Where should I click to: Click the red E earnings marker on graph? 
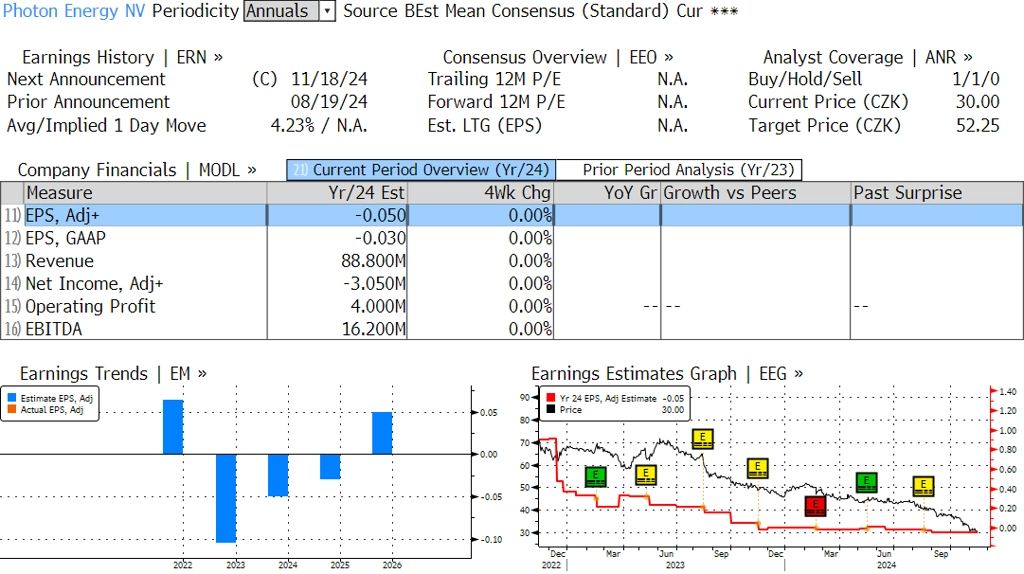click(815, 505)
